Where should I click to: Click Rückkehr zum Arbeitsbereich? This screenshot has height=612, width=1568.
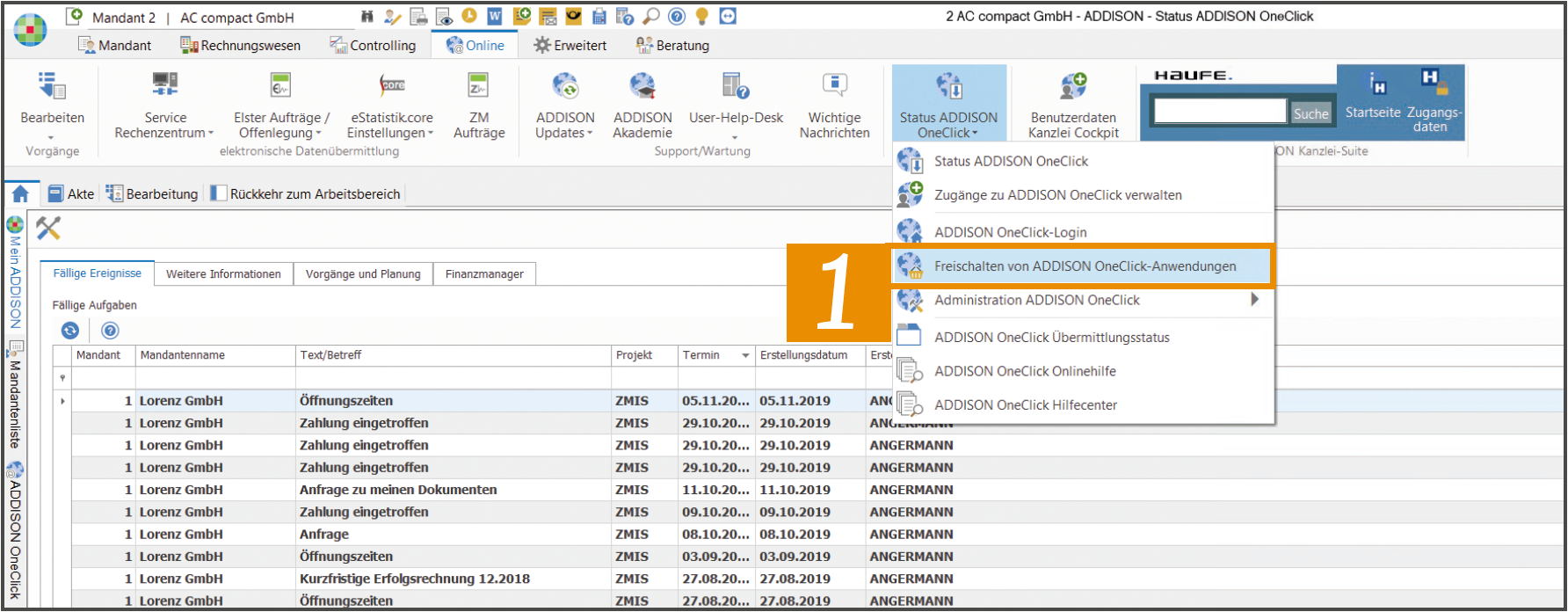click(x=306, y=193)
